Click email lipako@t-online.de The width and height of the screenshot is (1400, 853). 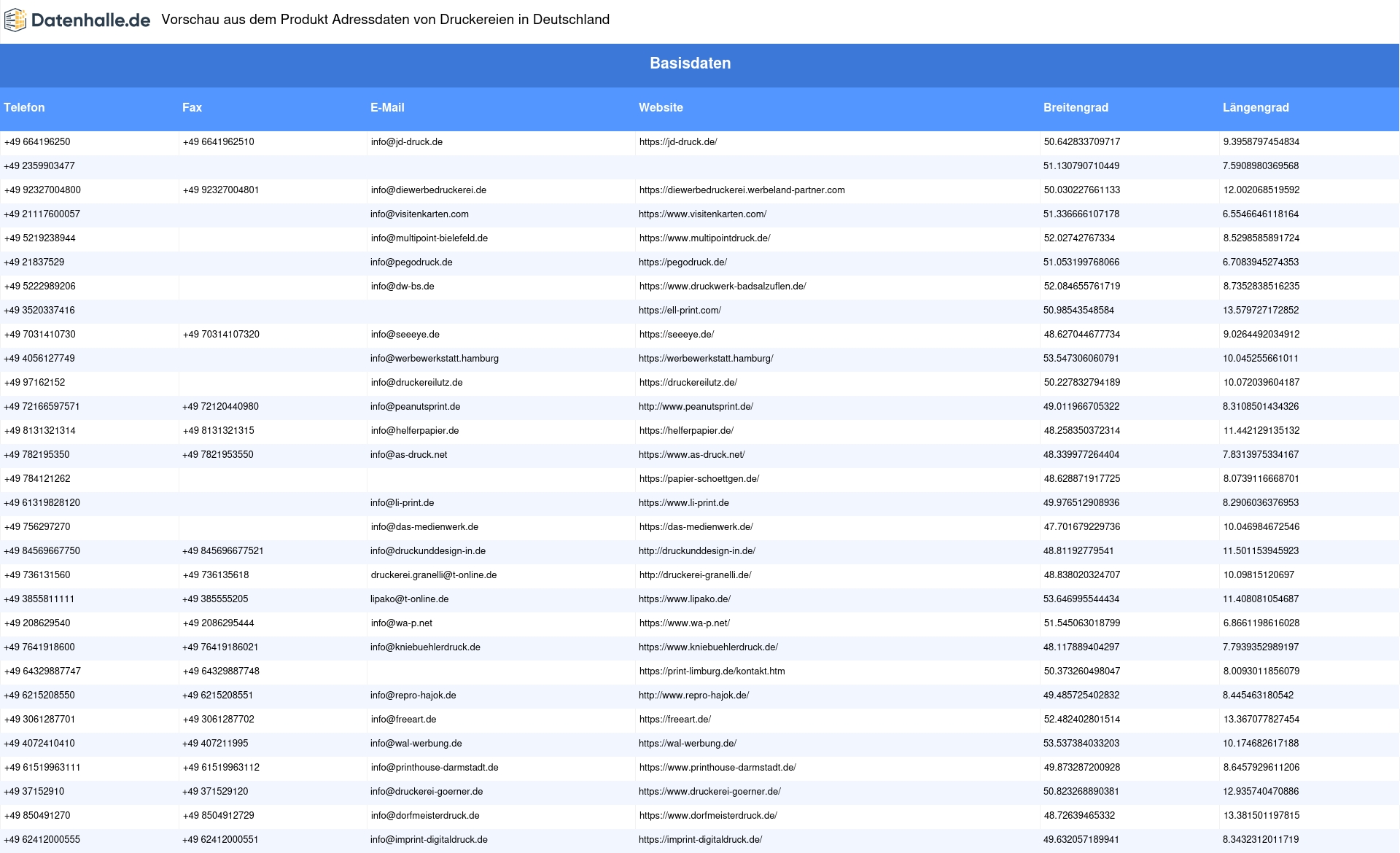pos(409,599)
